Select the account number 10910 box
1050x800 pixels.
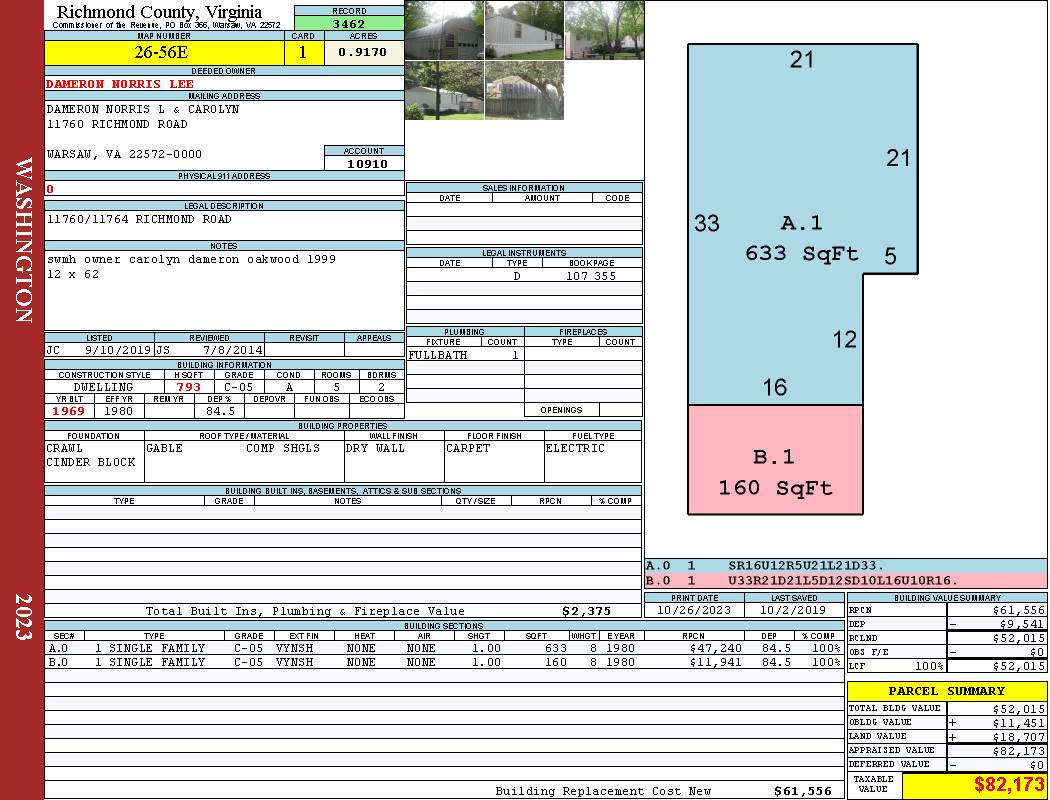click(364, 164)
